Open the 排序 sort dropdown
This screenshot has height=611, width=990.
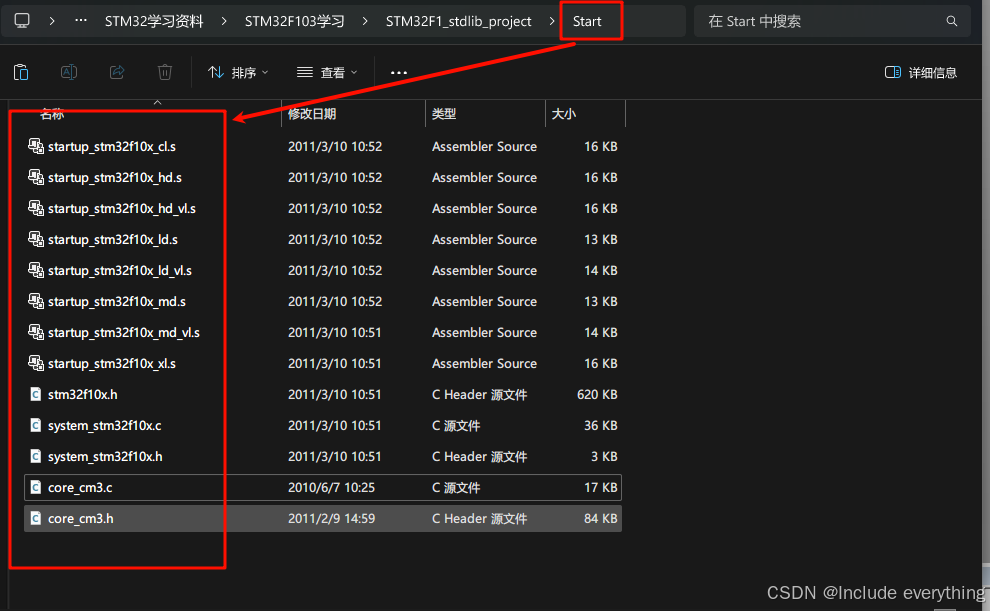click(x=238, y=73)
